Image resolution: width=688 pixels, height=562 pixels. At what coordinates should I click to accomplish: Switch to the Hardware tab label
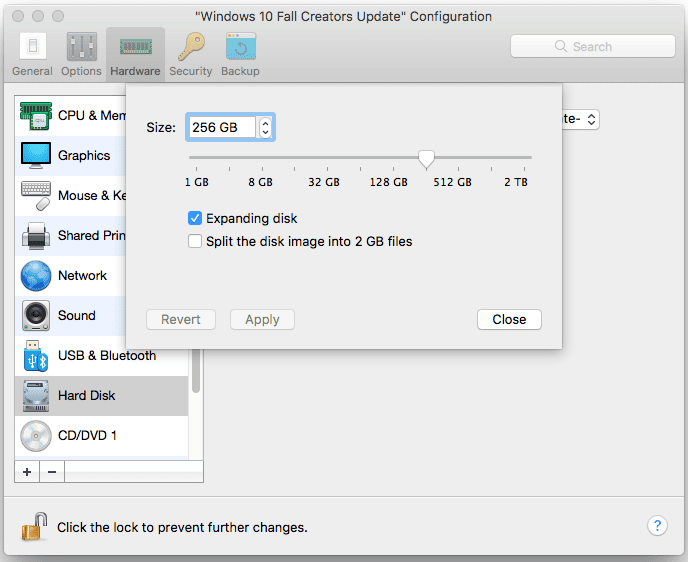point(135,71)
